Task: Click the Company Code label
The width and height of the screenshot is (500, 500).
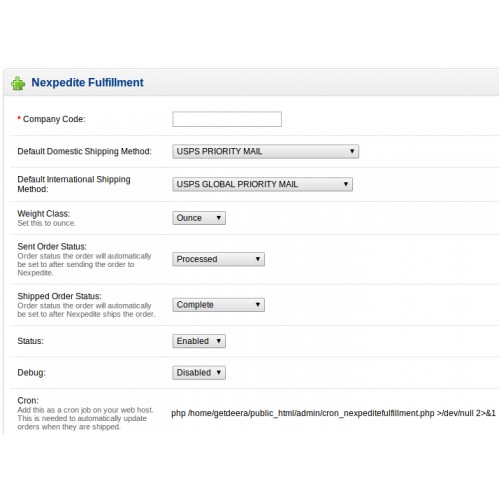Action: point(54,119)
